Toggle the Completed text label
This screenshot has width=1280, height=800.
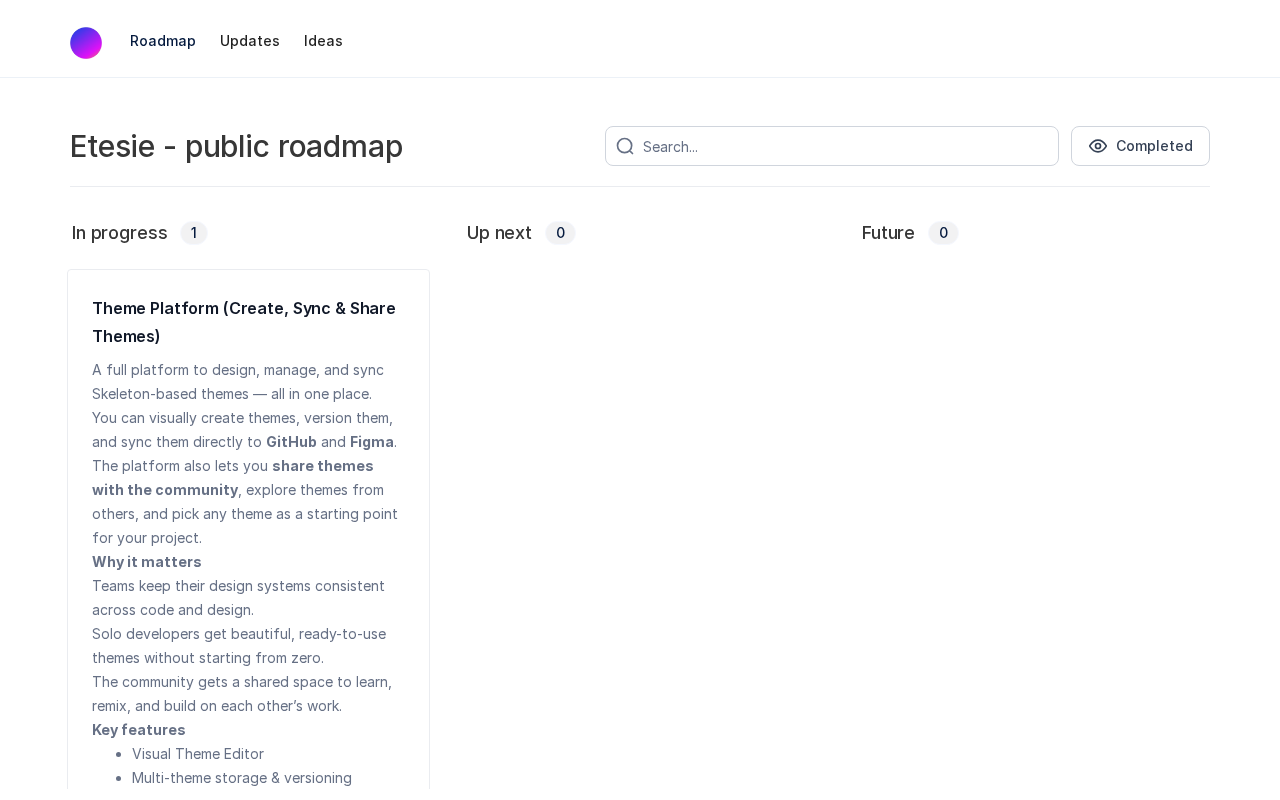1154,146
